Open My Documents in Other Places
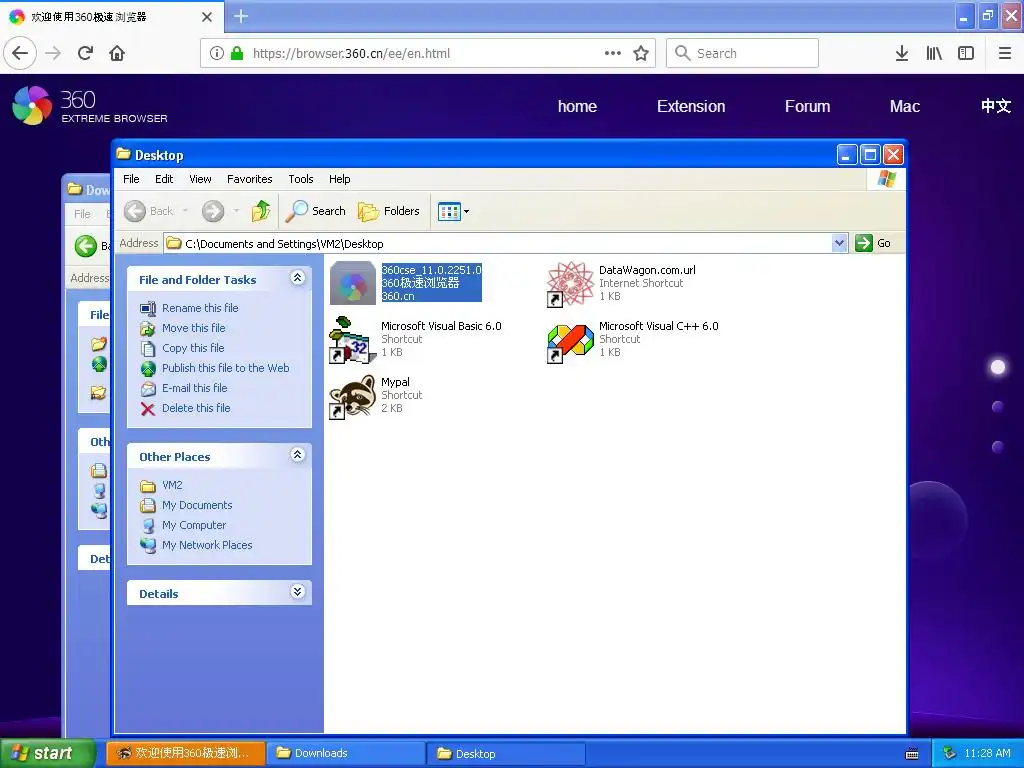Image resolution: width=1024 pixels, height=768 pixels. [197, 505]
